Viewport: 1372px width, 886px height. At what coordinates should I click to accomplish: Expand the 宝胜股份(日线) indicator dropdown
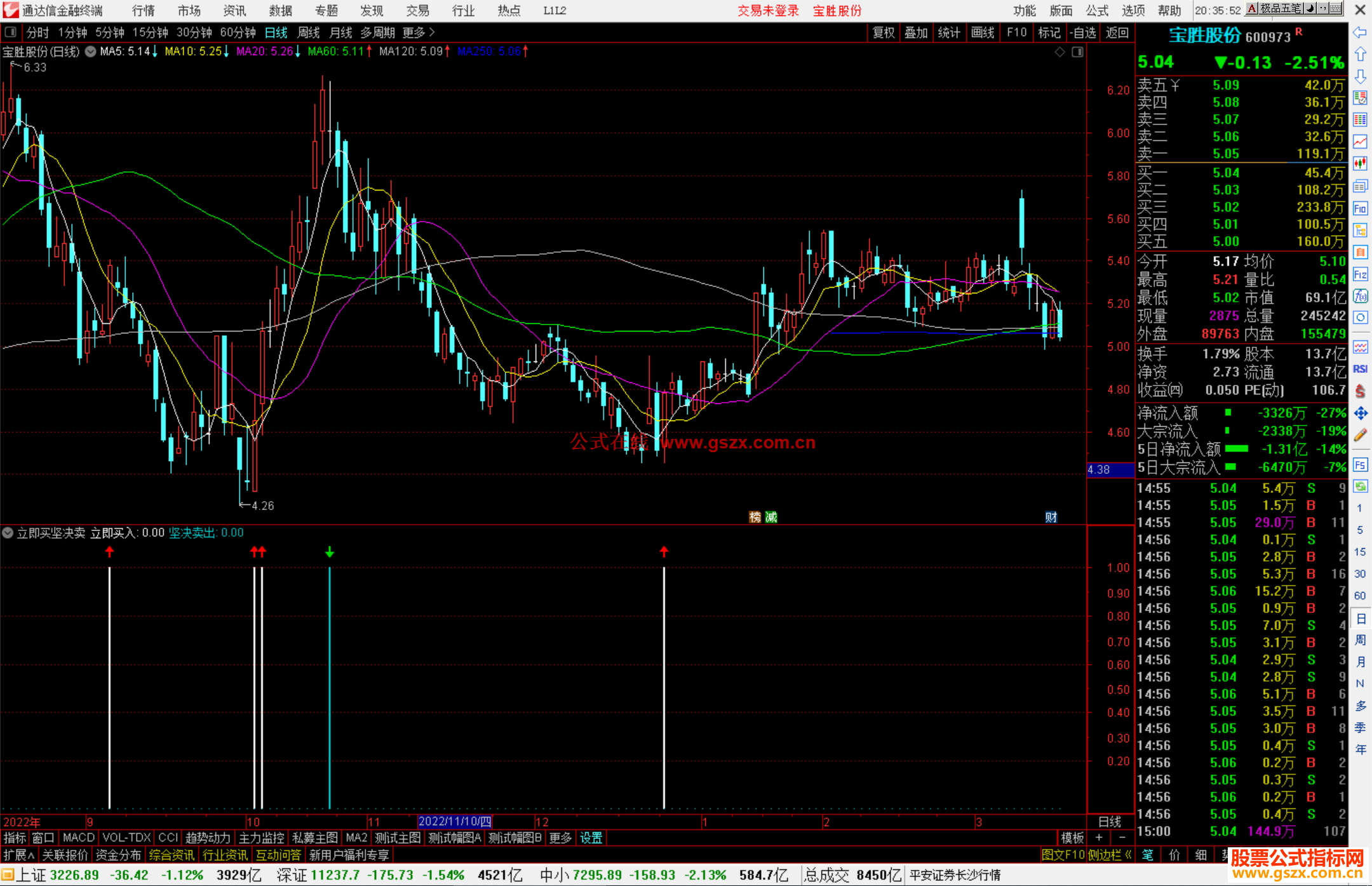tap(91, 52)
